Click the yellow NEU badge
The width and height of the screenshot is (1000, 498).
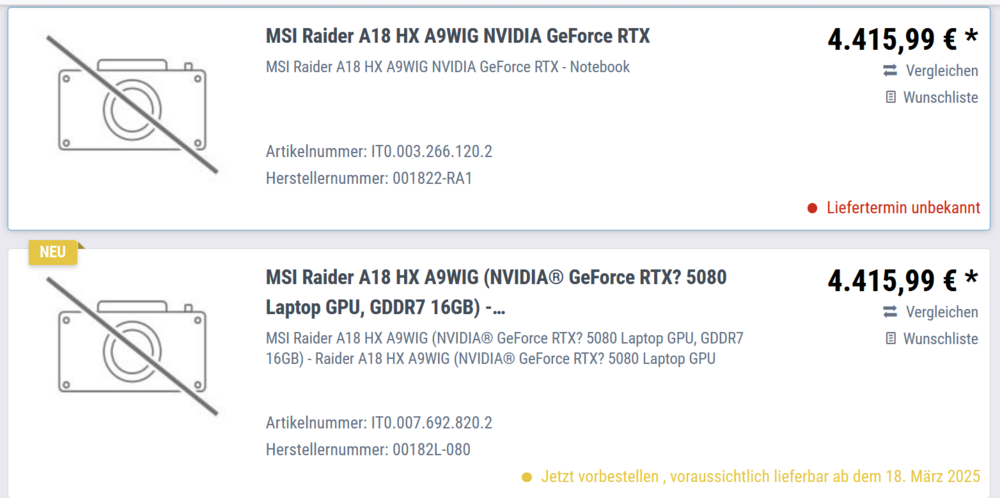pyautogui.click(x=53, y=252)
